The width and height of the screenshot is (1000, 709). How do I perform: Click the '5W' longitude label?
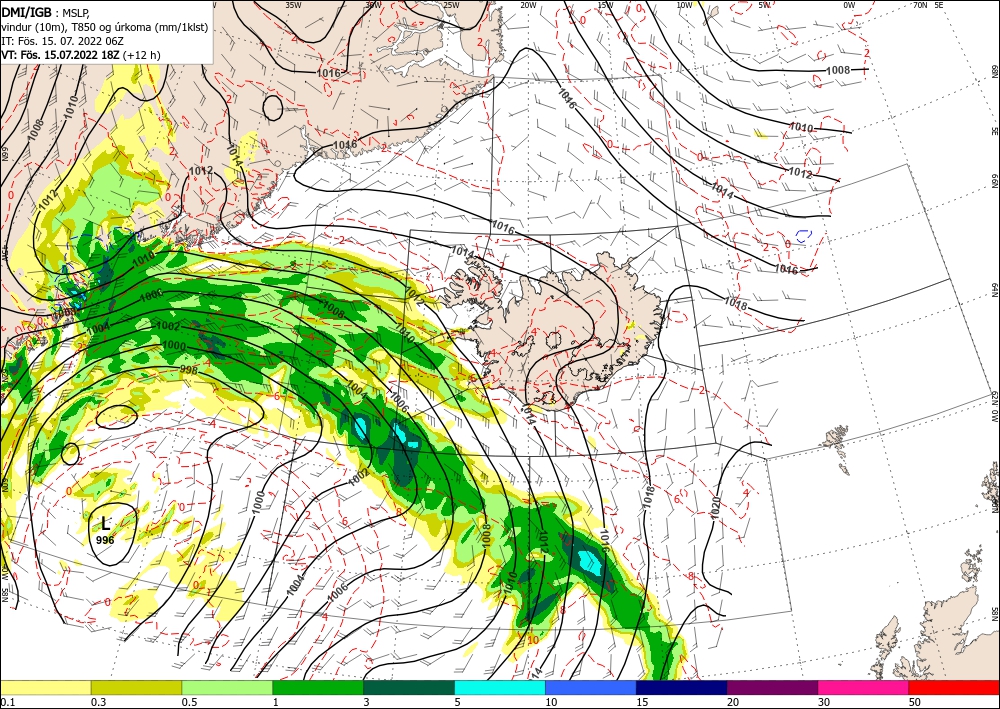pyautogui.click(x=763, y=5)
